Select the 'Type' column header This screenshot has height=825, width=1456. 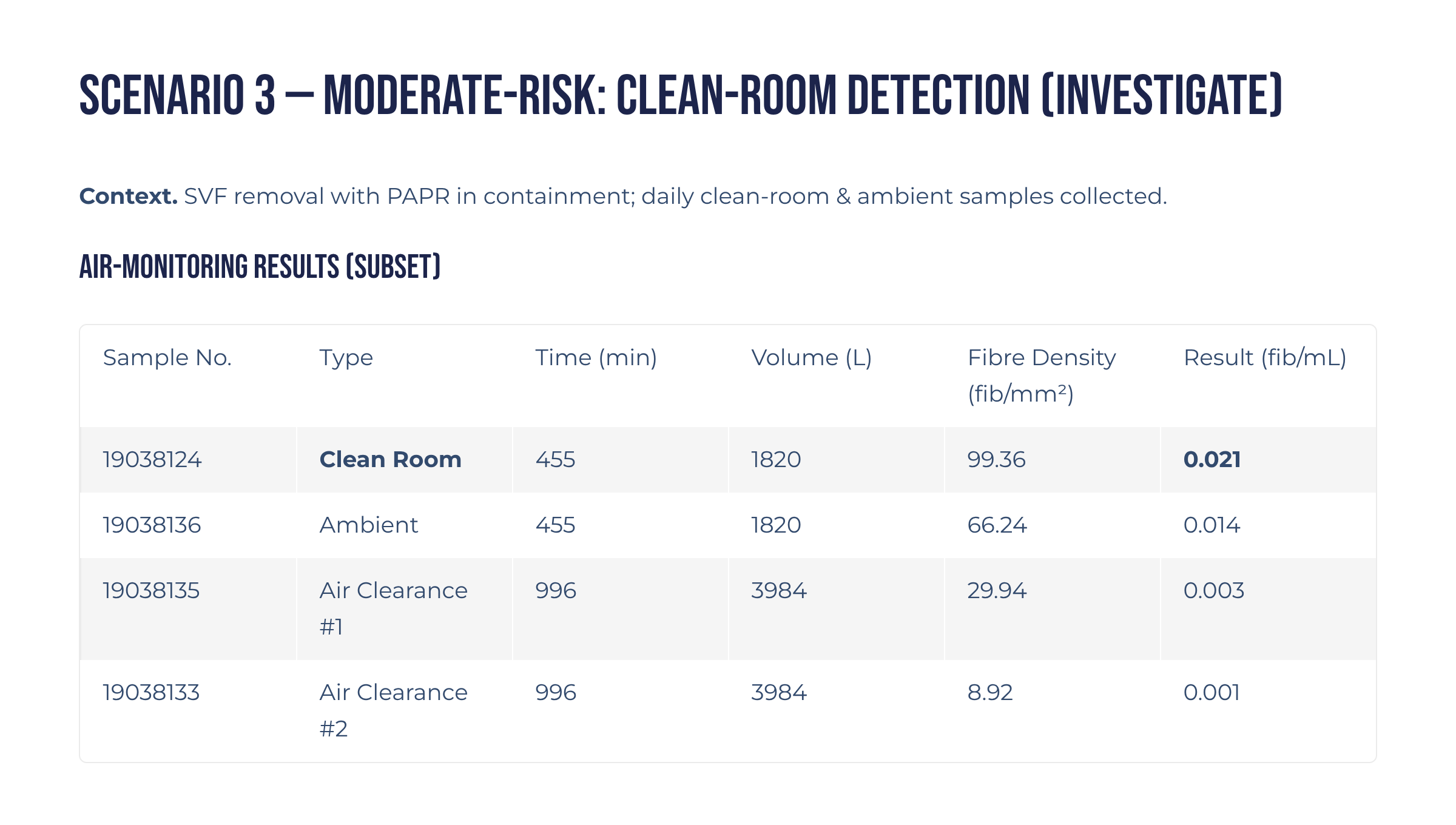coord(346,358)
